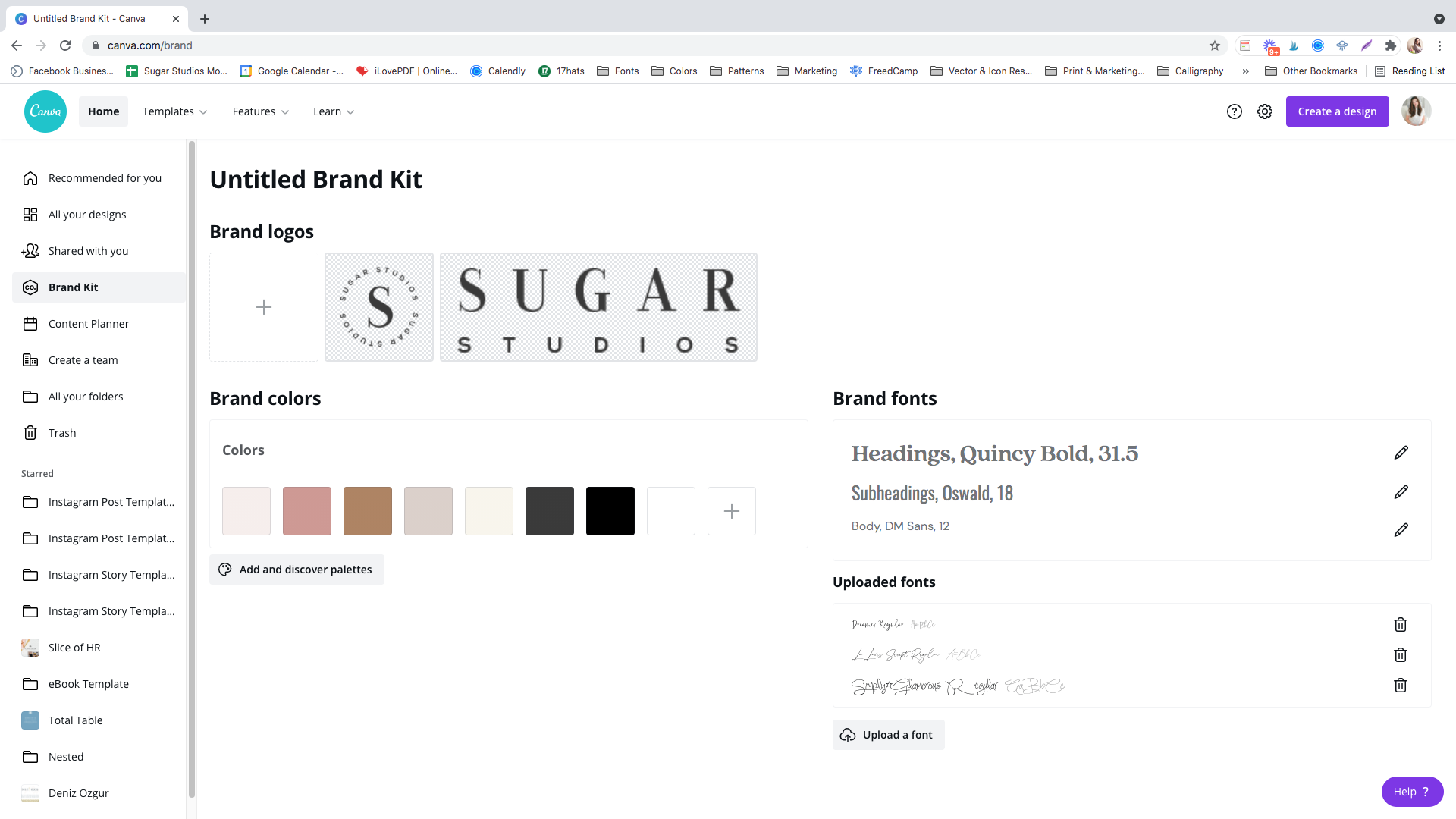Click the Brand Kit sidebar icon

[30, 287]
